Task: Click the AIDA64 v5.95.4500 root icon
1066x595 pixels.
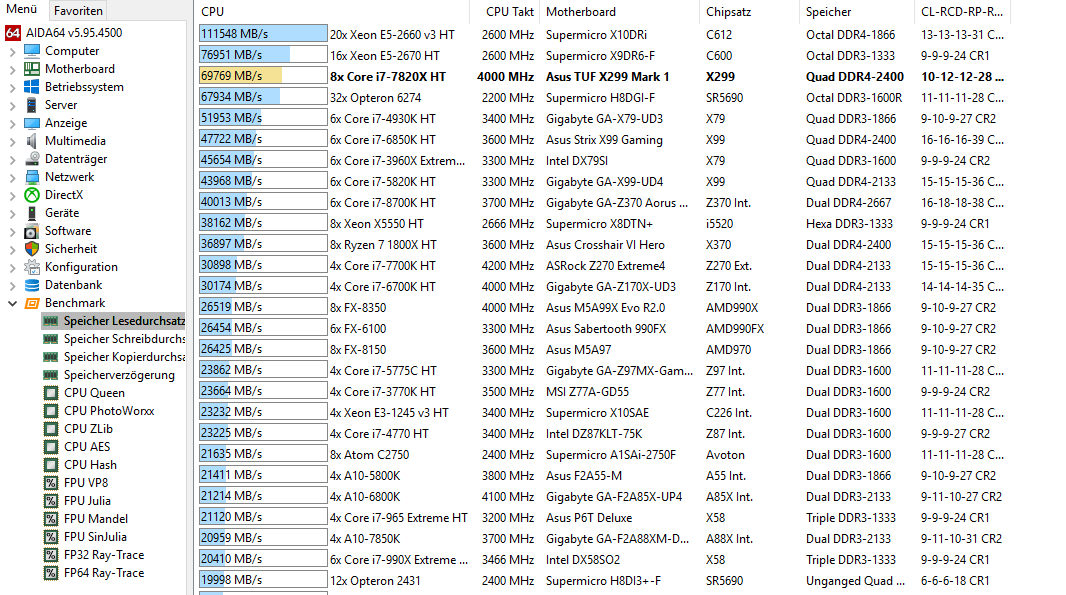Action: (12, 33)
